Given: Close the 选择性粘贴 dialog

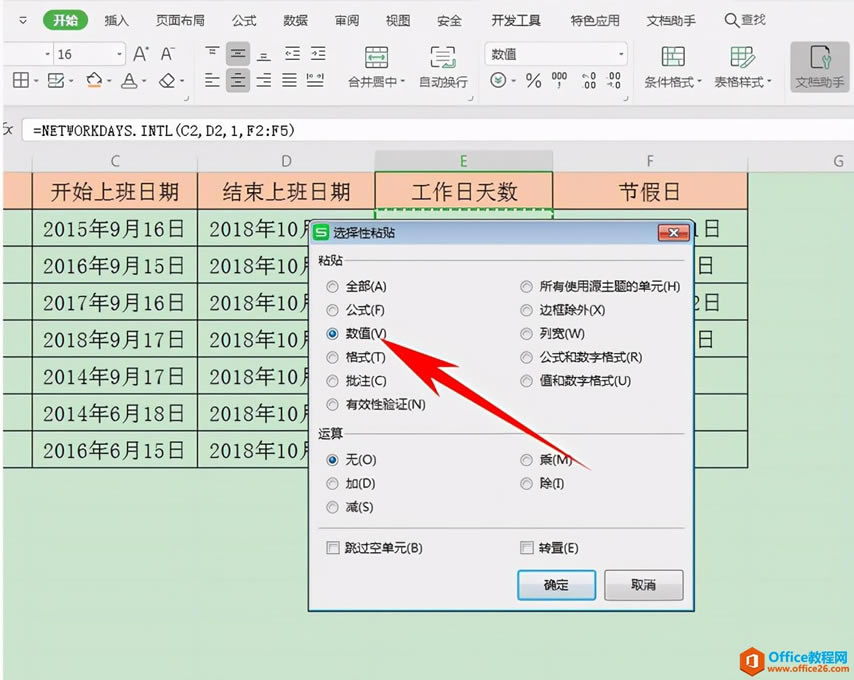Looking at the screenshot, I should 674,232.
